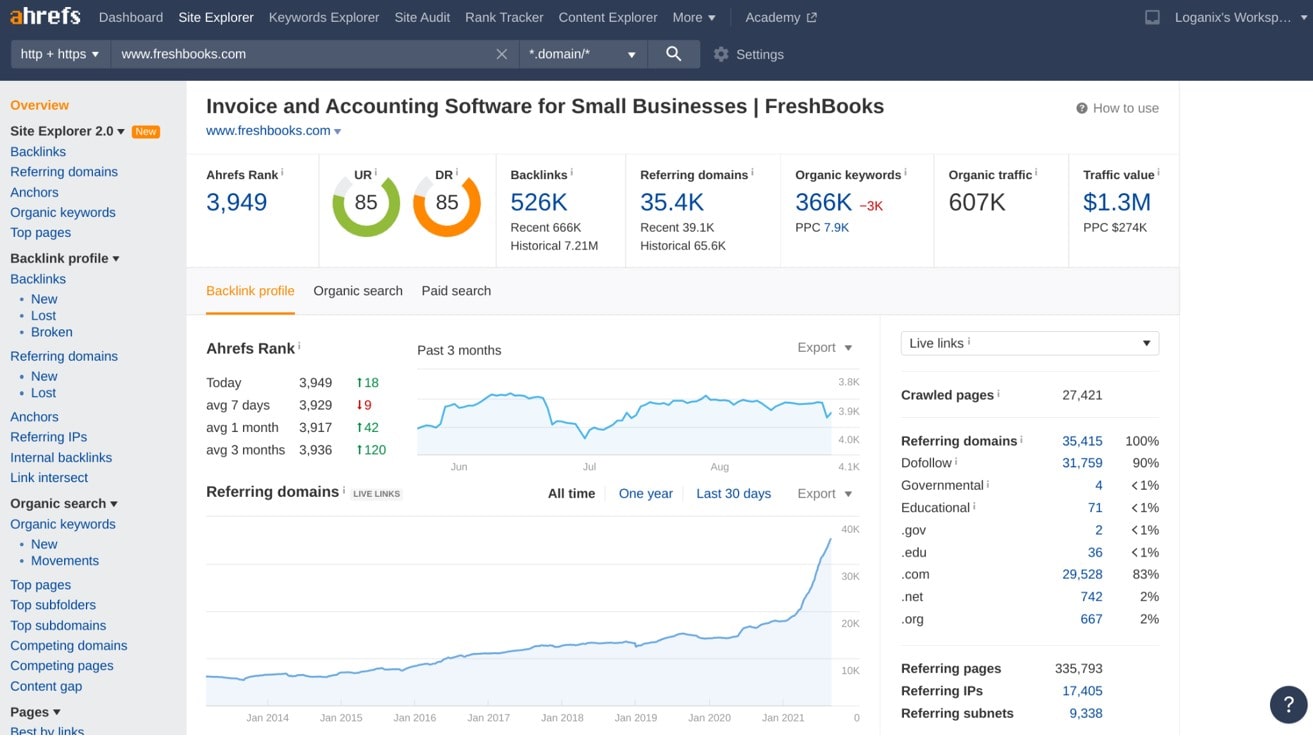Click the How to use help icon
The height and width of the screenshot is (740, 1313).
1081,108
